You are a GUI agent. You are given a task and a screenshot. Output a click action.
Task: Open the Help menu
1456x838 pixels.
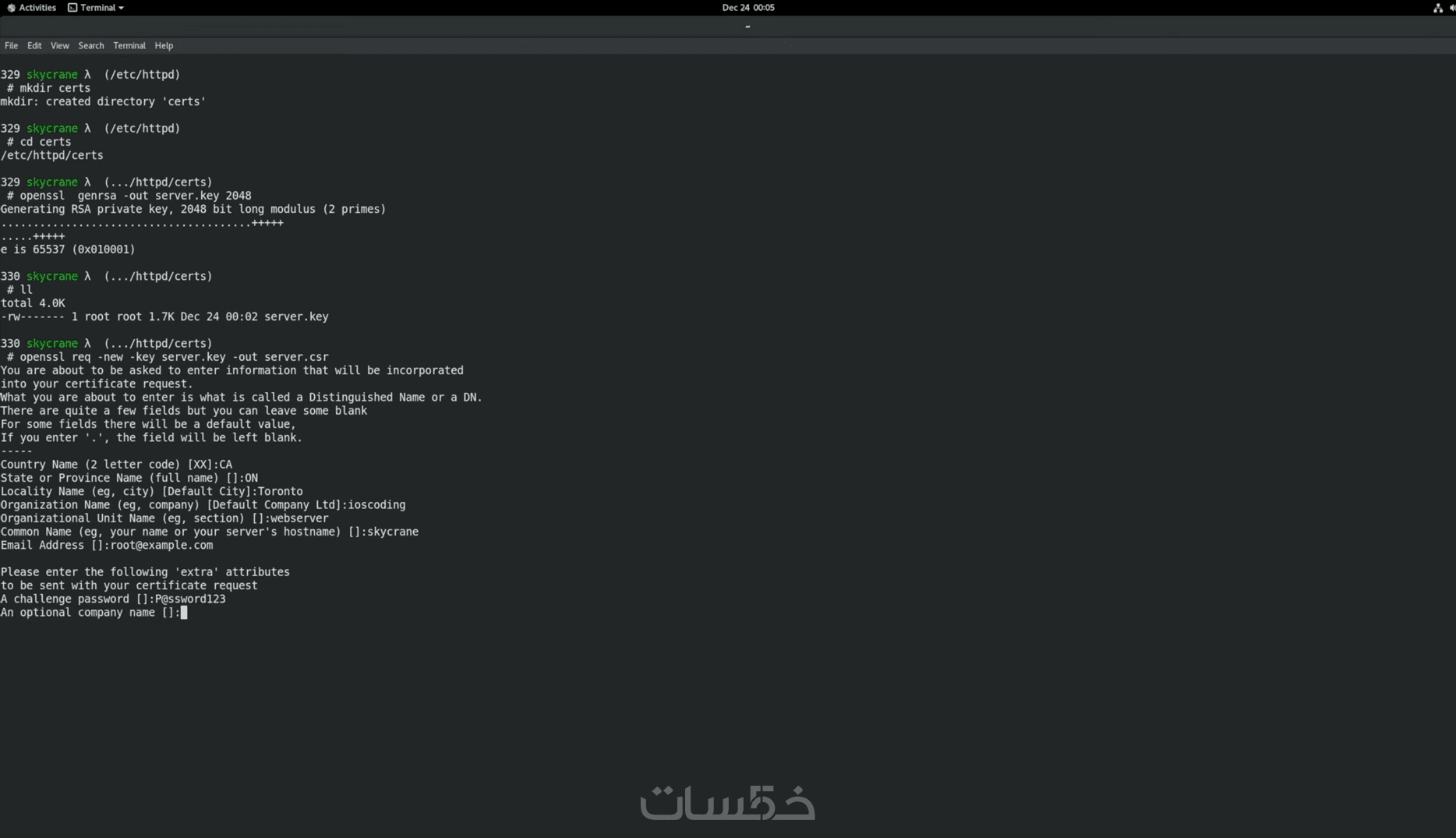coord(164,46)
